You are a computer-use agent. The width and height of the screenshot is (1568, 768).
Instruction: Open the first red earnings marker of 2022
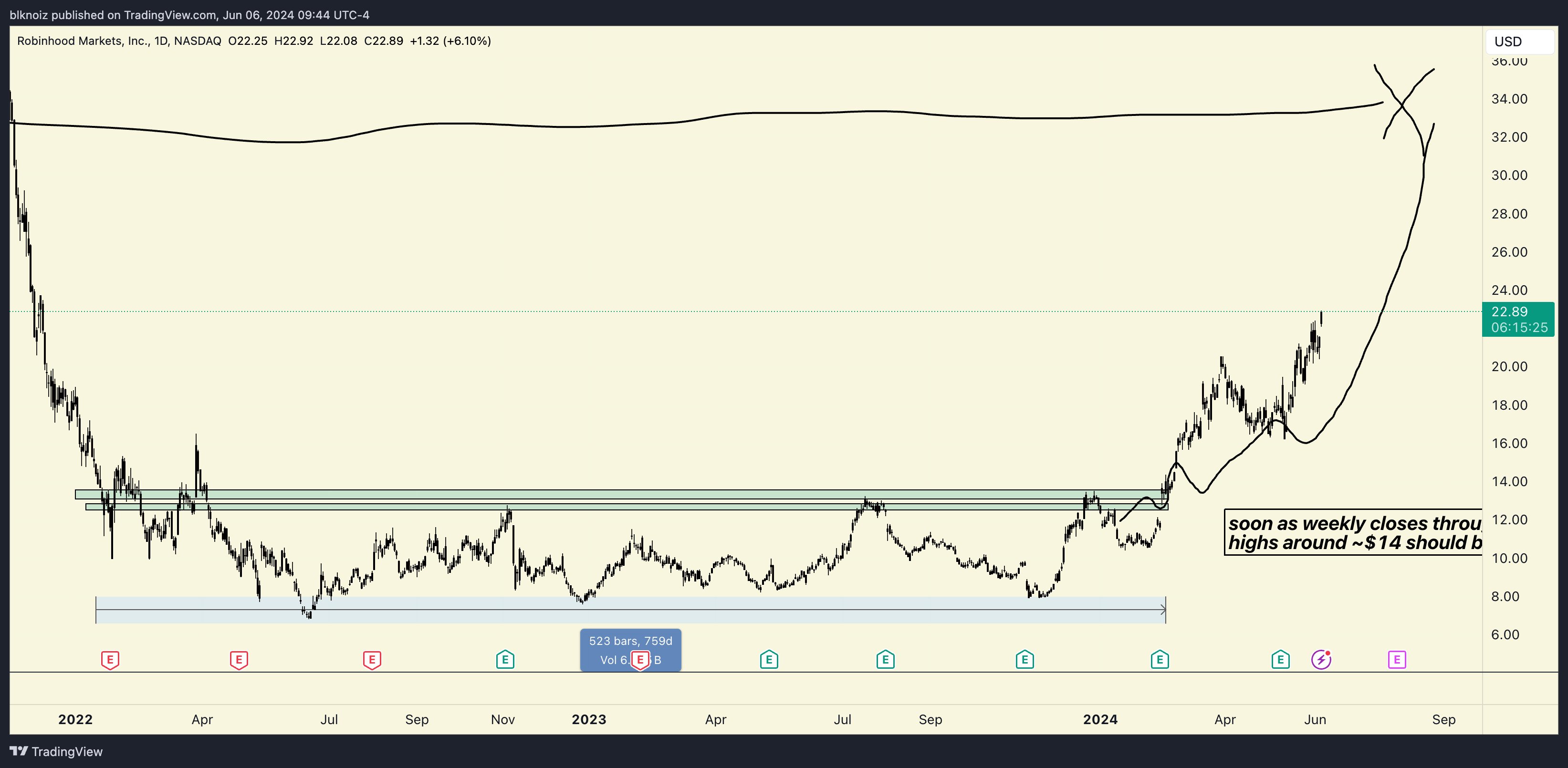tap(110, 660)
